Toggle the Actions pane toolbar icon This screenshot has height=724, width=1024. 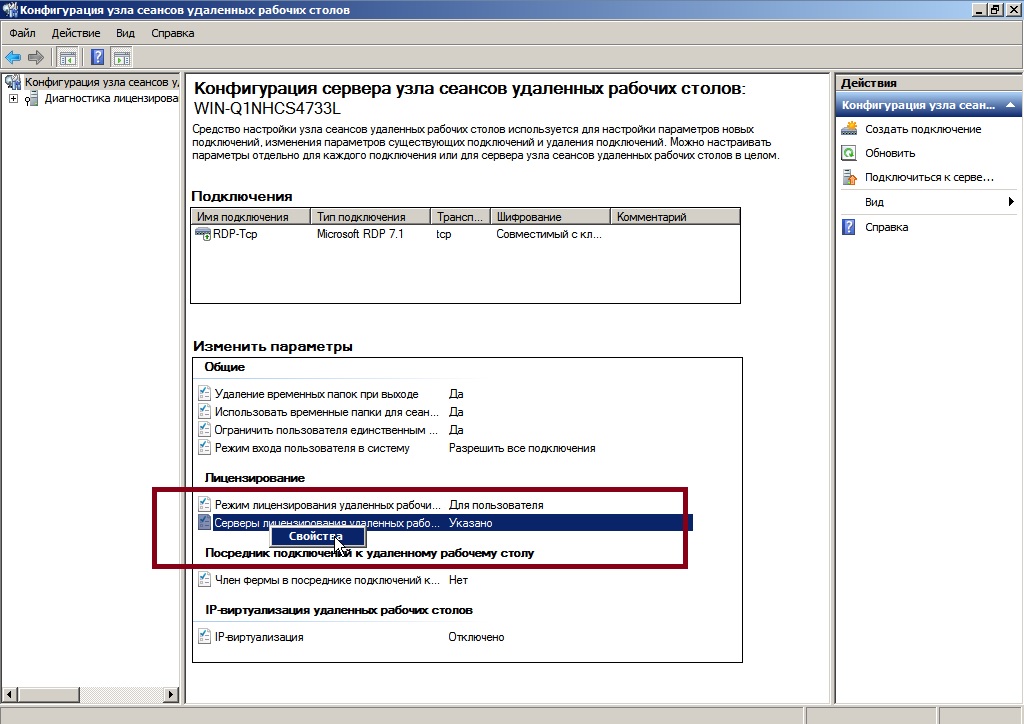coord(122,57)
